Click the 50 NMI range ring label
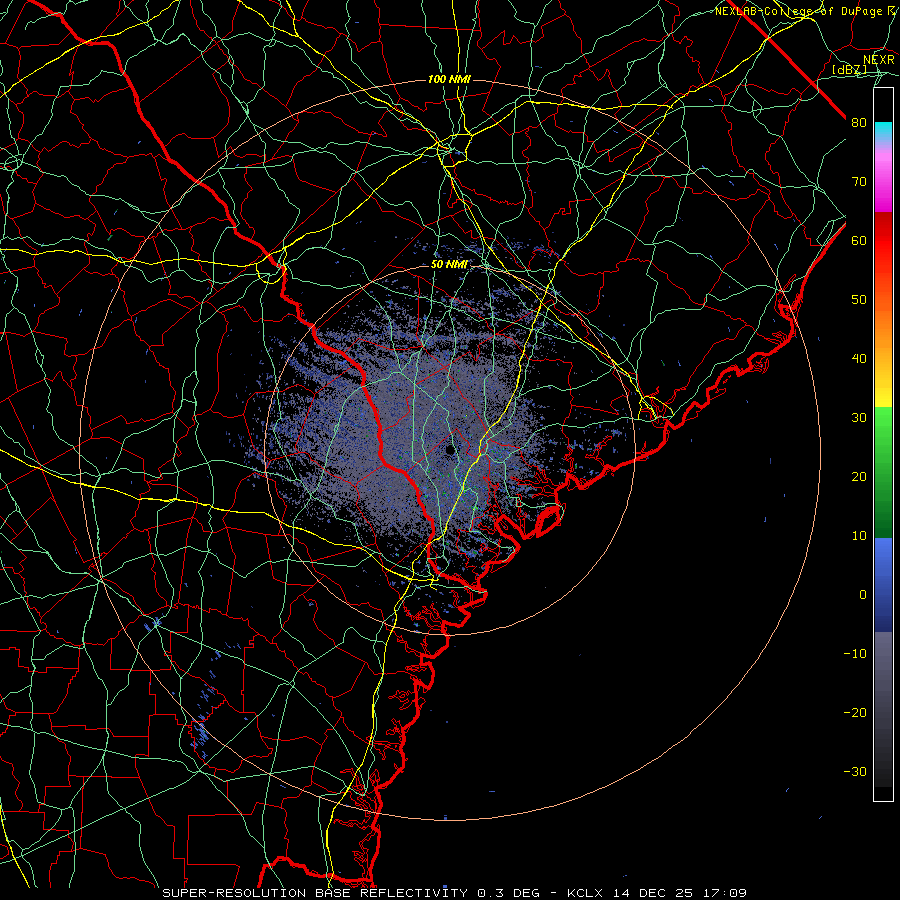900x900 pixels. point(449,265)
